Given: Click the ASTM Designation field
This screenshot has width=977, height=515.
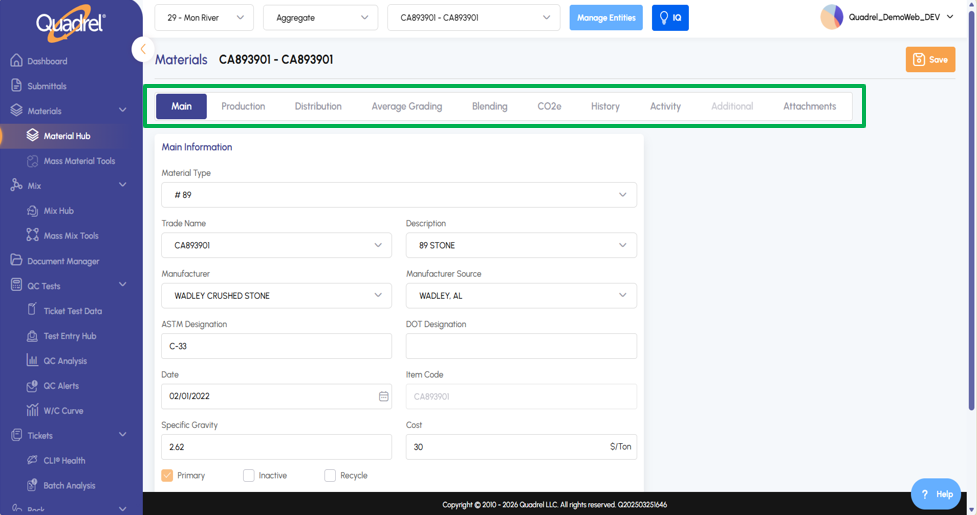Looking at the screenshot, I should (276, 346).
